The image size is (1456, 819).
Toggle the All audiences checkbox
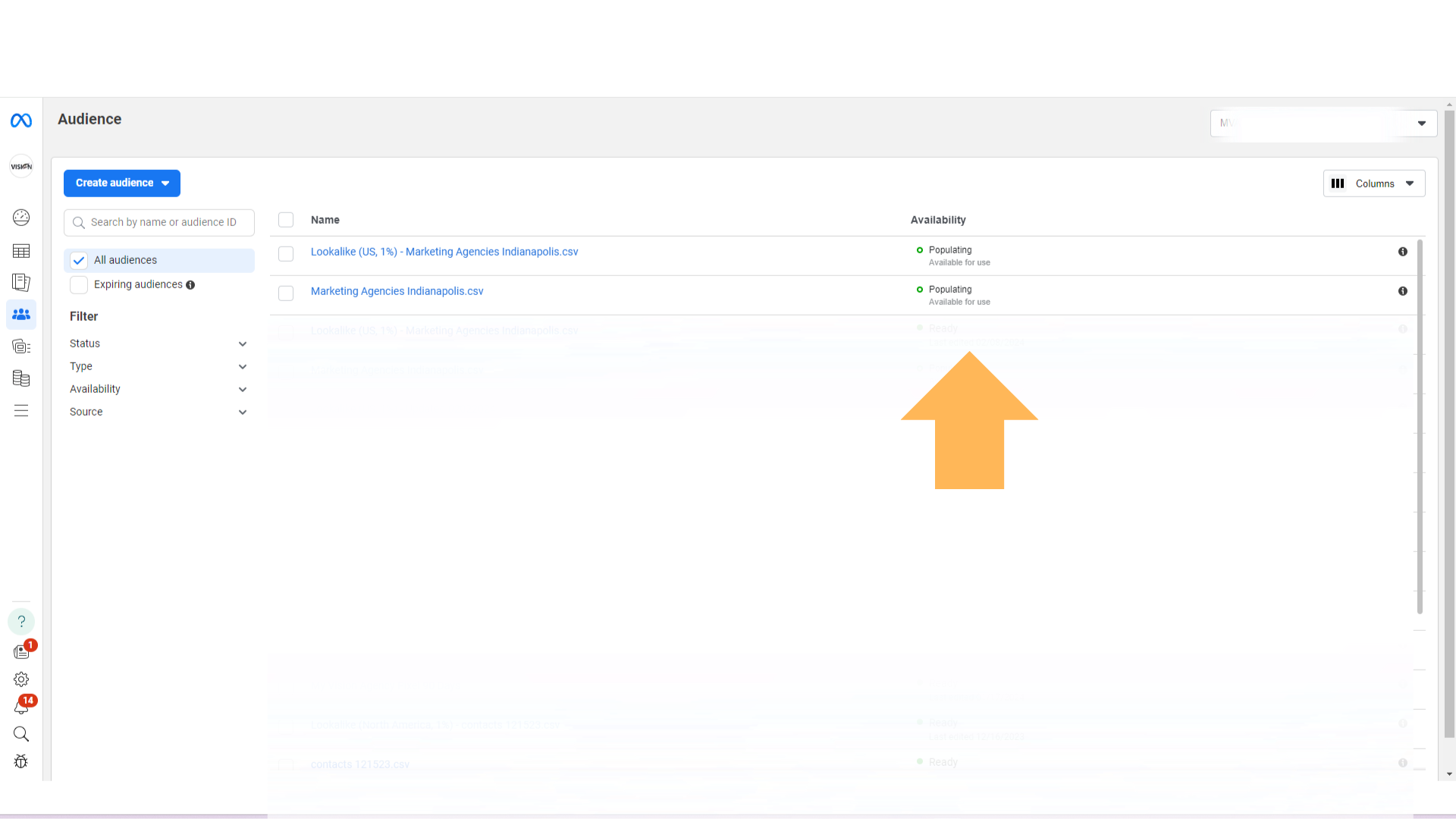pyautogui.click(x=79, y=260)
